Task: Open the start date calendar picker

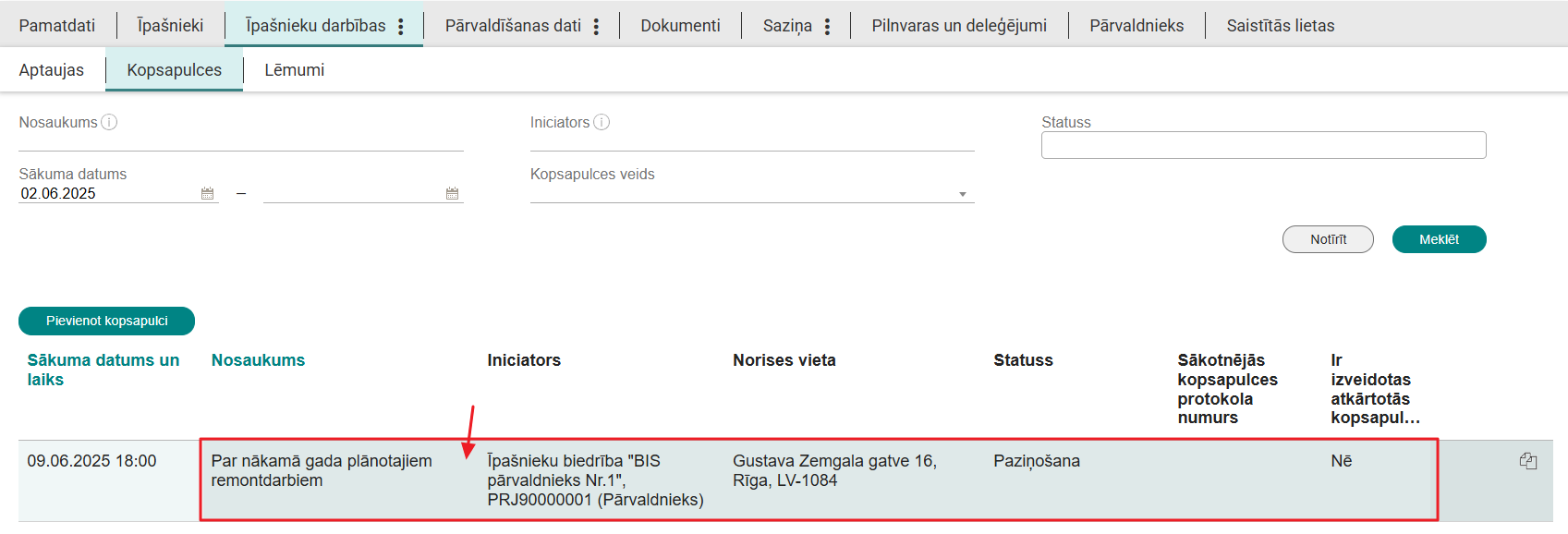Action: click(x=207, y=193)
